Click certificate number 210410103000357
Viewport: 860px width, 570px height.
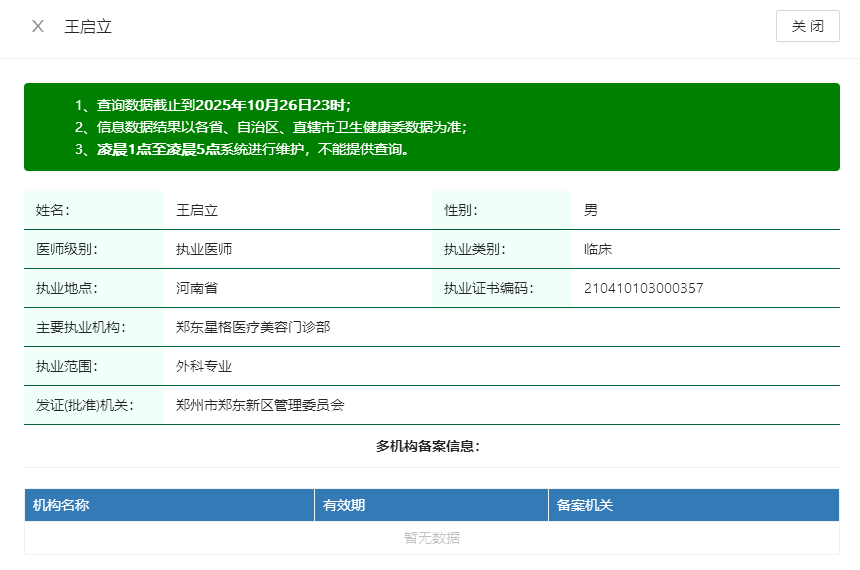643,288
